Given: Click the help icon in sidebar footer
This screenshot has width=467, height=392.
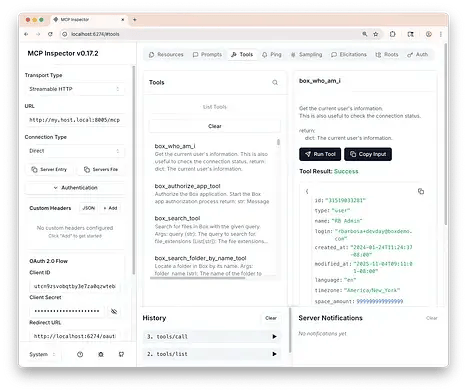Looking at the screenshot, I should coord(80,354).
